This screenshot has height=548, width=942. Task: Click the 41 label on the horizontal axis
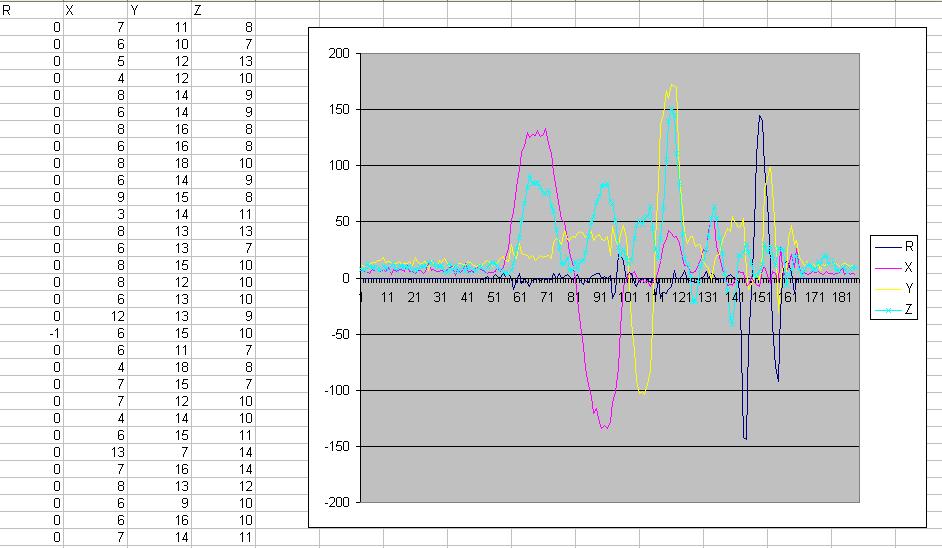(x=467, y=297)
